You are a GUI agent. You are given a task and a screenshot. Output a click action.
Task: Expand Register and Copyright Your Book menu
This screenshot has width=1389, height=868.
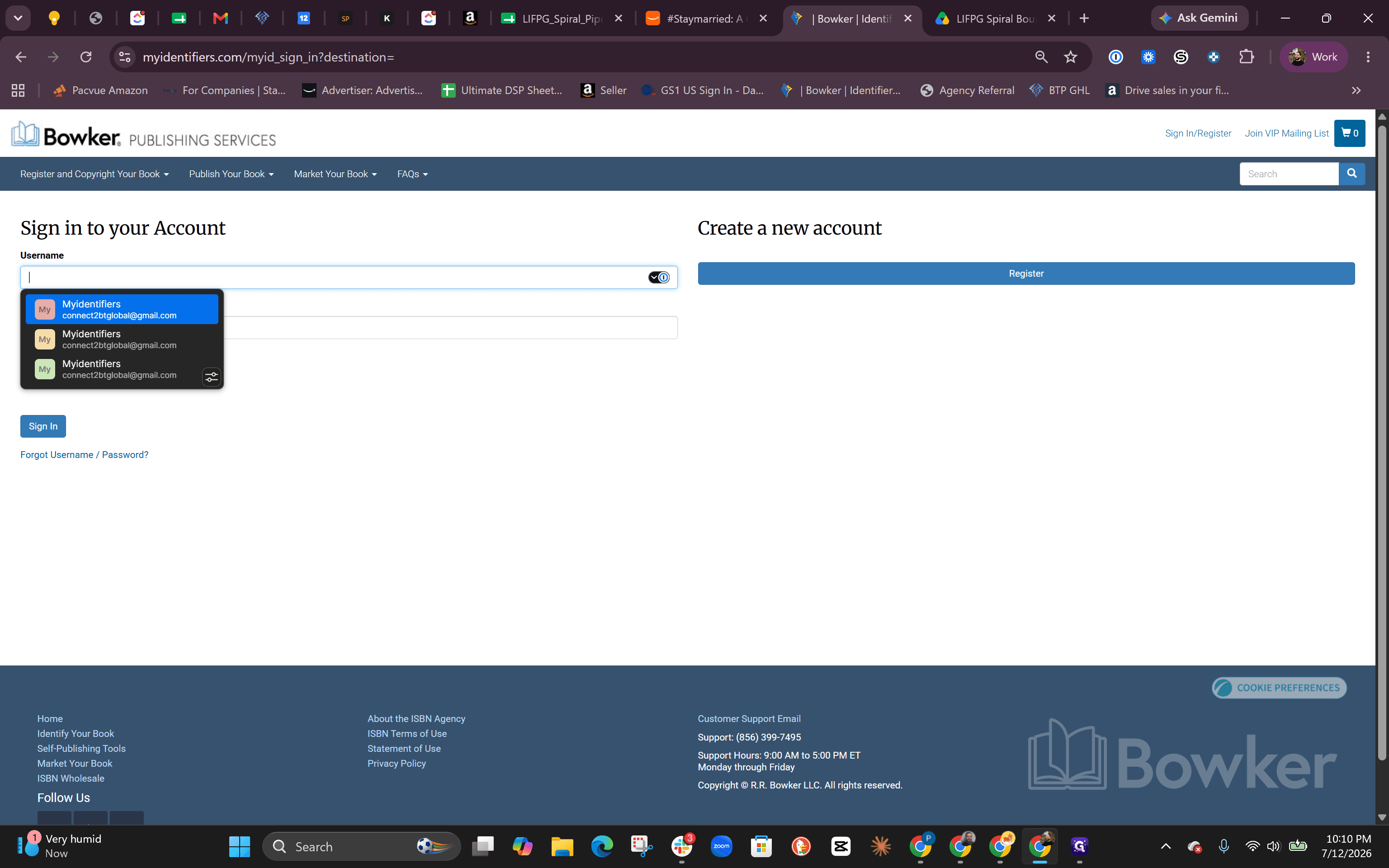(x=94, y=174)
